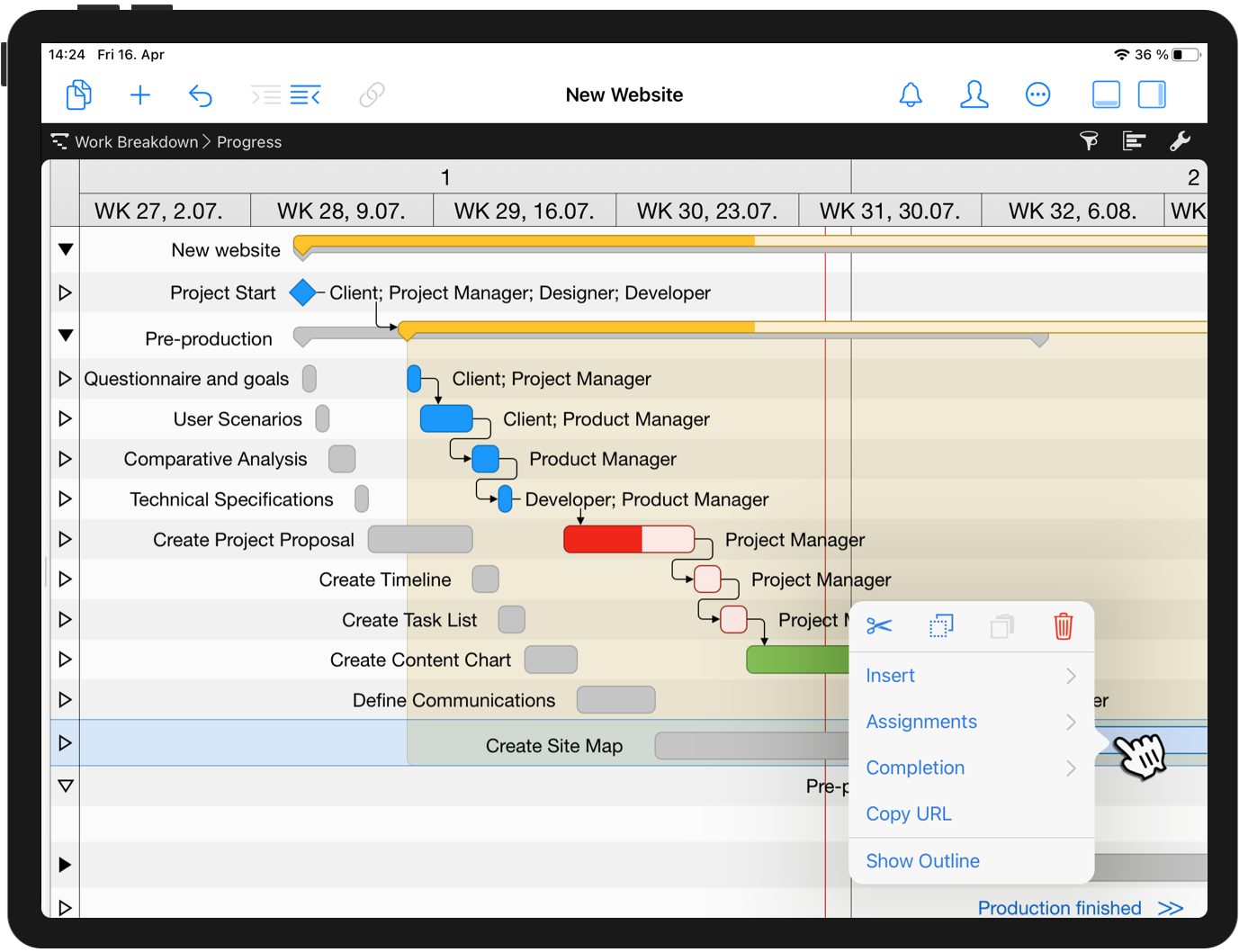Toggle the bottom panel view

pyautogui.click(x=1106, y=94)
